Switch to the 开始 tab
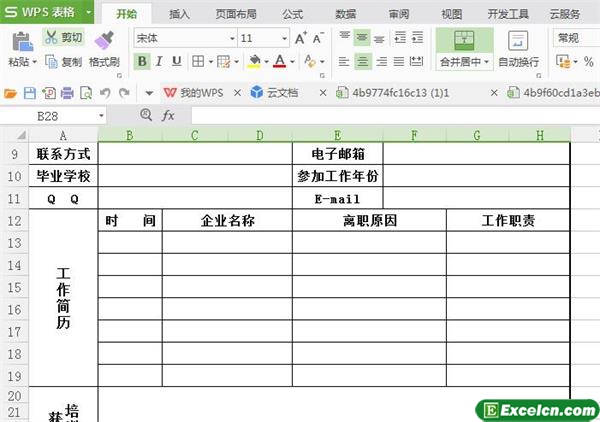The width and height of the screenshot is (600, 422). pos(127,14)
